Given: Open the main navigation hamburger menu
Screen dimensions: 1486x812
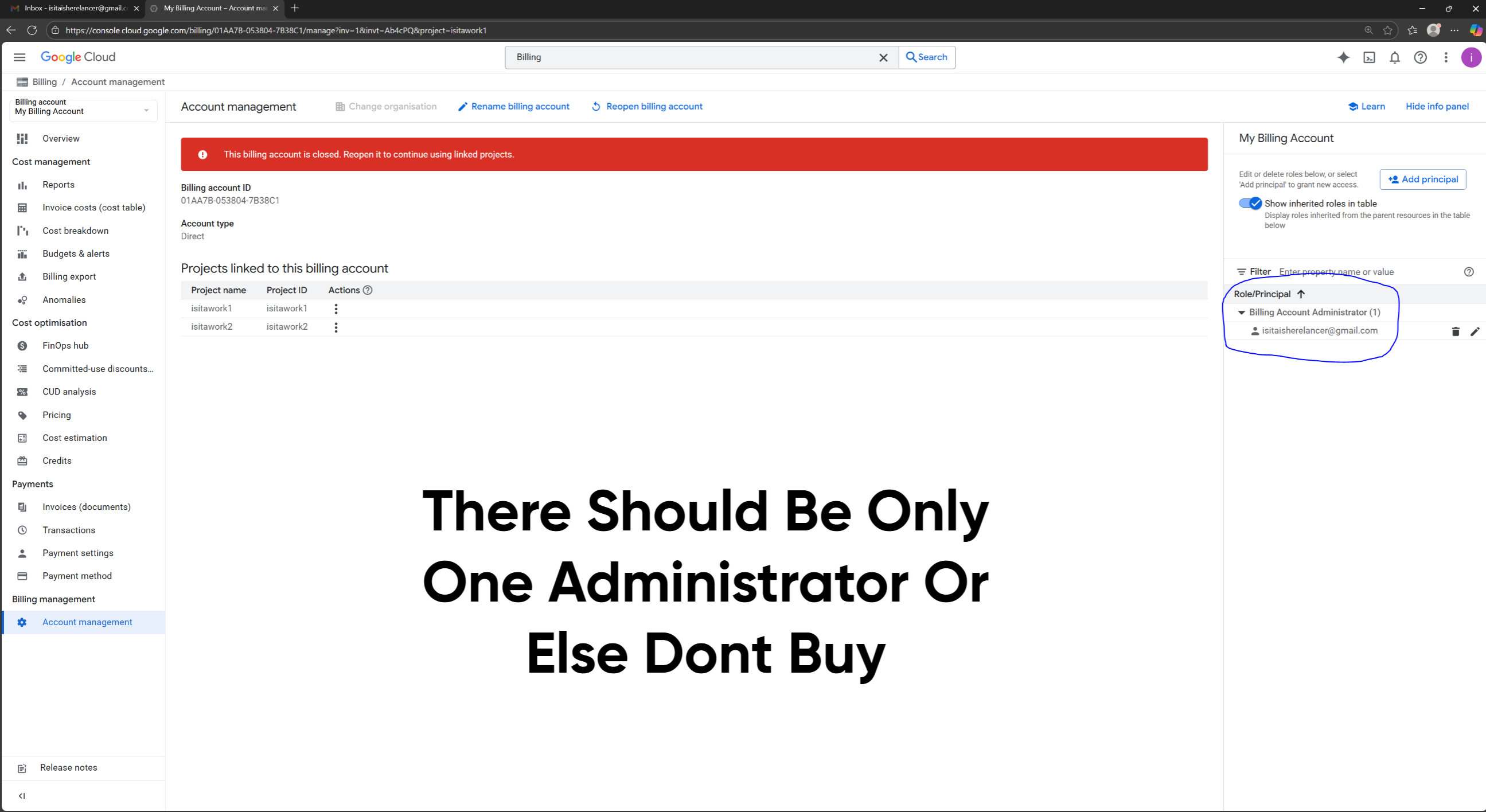Looking at the screenshot, I should pos(19,57).
